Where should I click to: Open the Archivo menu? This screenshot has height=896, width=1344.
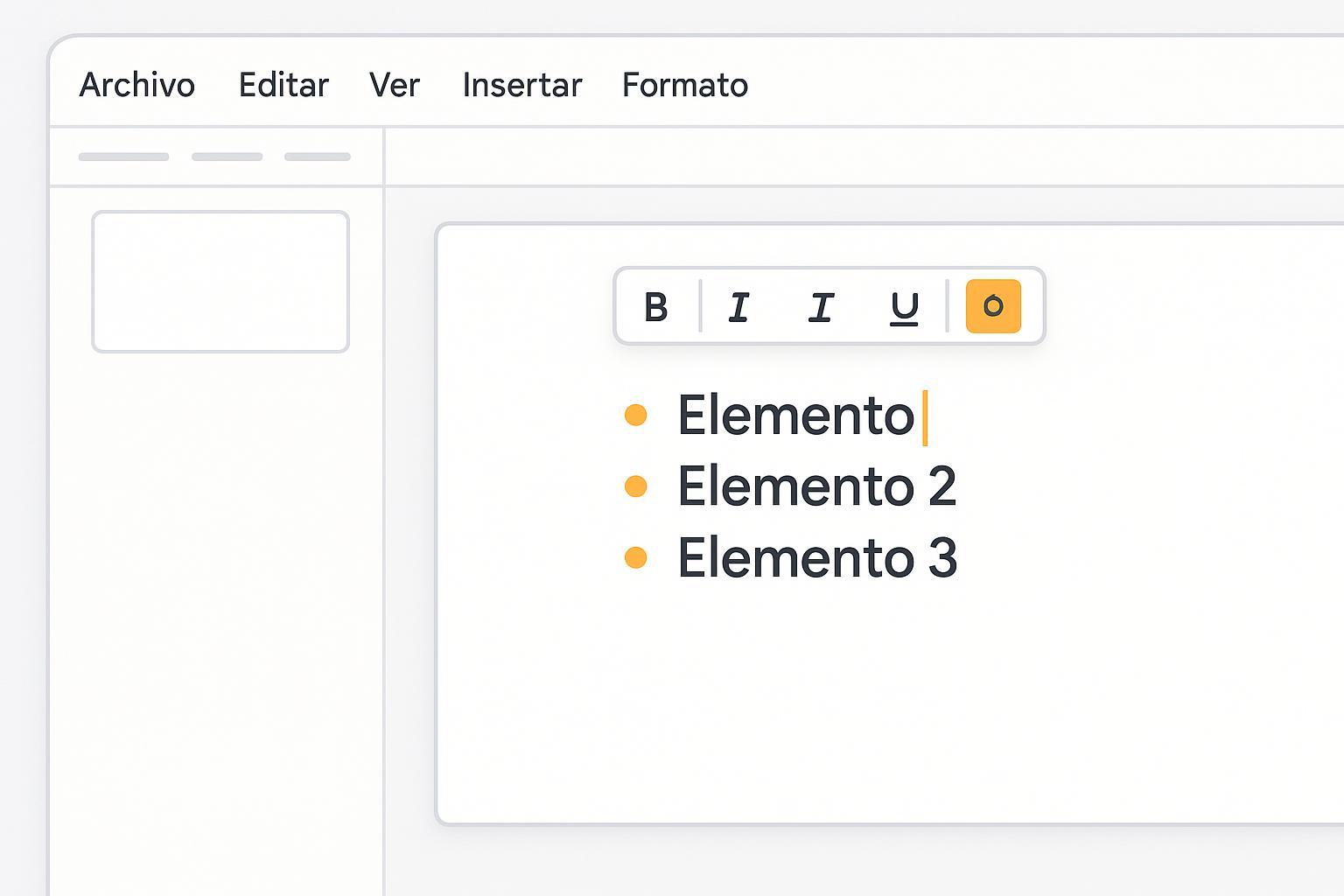coord(137,86)
